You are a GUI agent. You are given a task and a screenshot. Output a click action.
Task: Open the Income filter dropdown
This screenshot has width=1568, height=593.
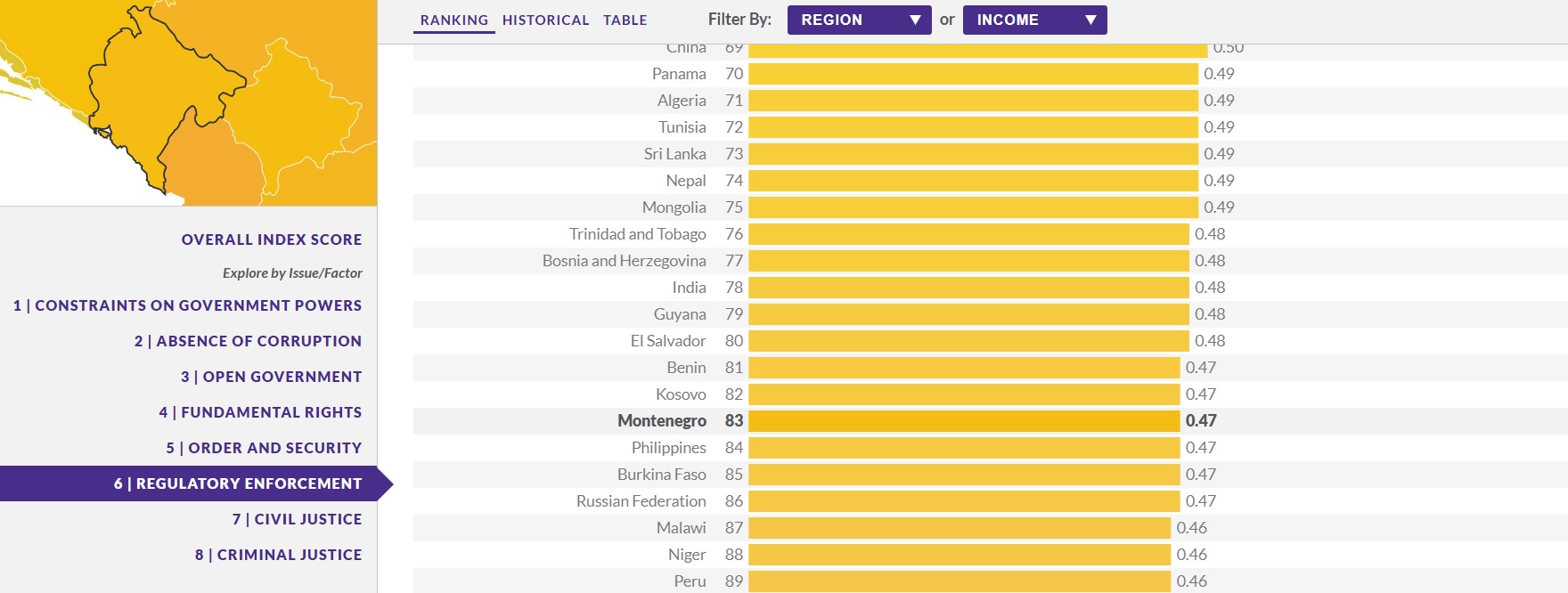click(1034, 20)
